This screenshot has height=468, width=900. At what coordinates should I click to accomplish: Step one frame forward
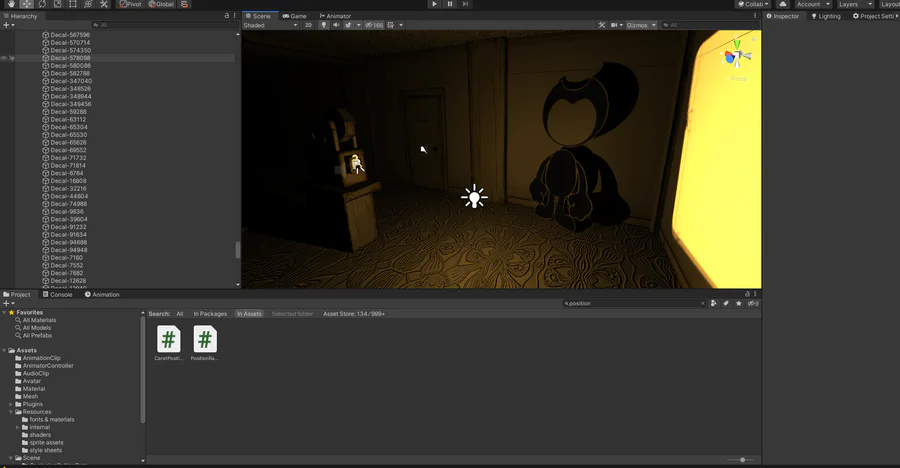[465, 4]
